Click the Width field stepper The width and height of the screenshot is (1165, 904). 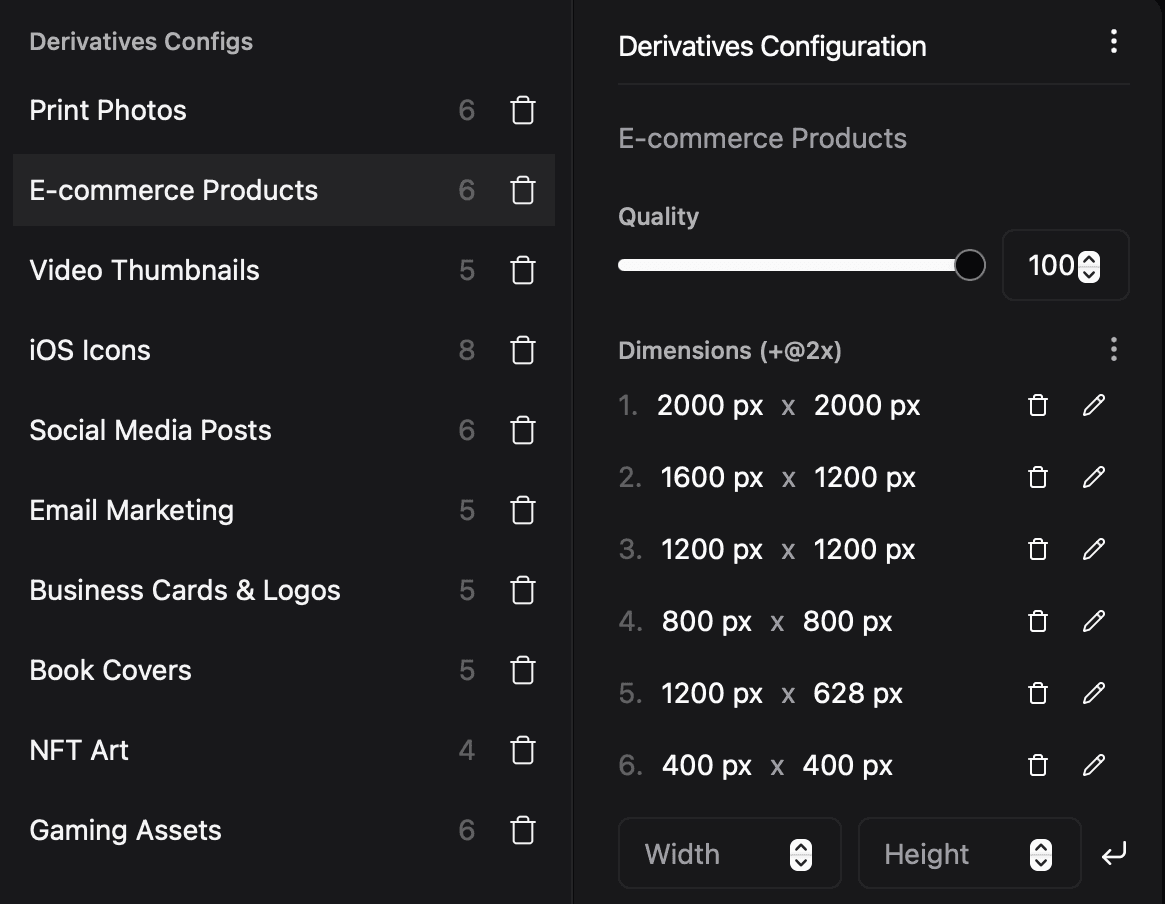pos(801,854)
